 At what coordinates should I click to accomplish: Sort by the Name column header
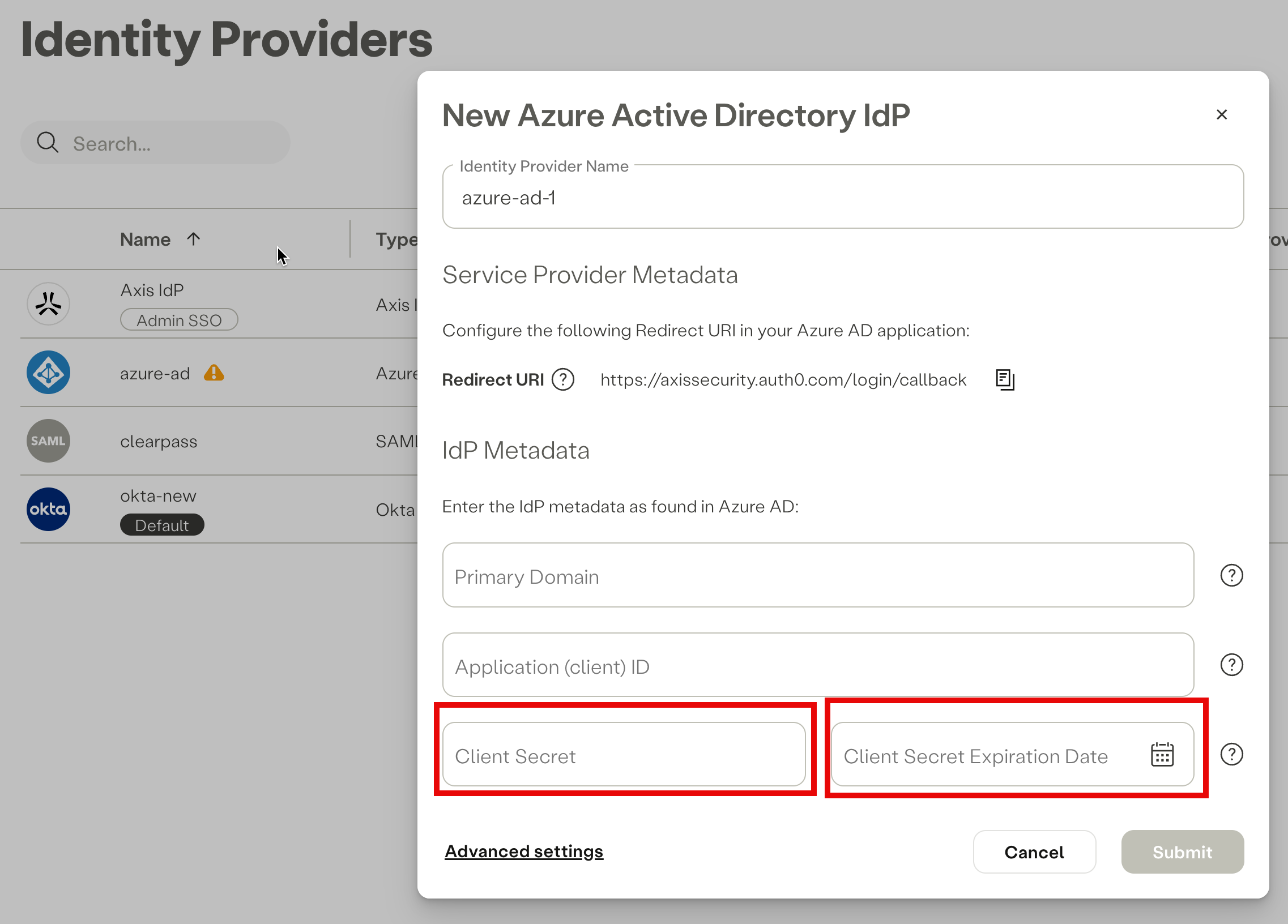tap(146, 239)
